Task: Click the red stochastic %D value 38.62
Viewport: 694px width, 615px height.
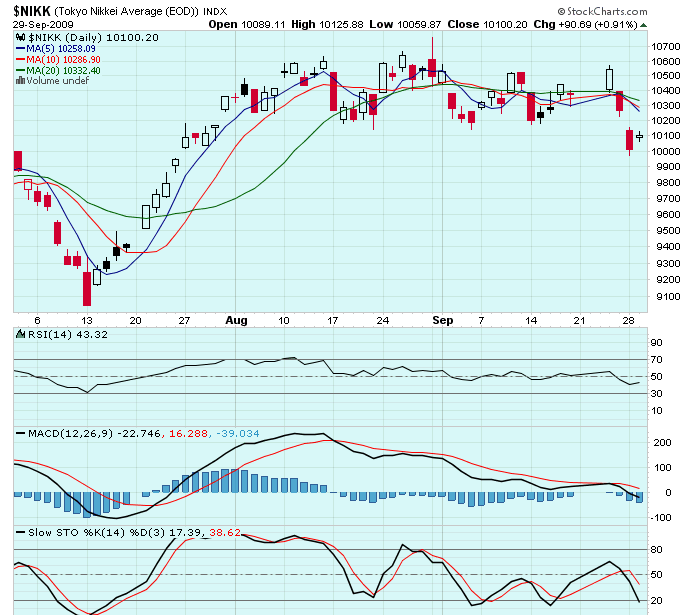Action: [225, 532]
